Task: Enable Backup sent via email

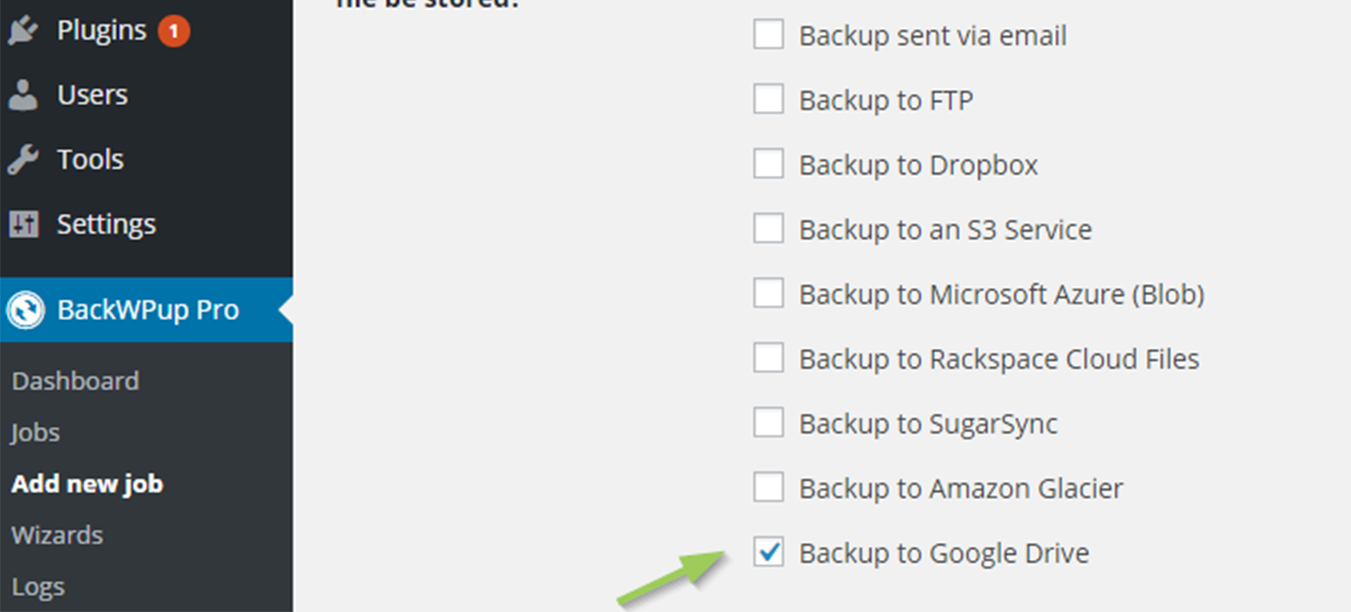Action: pyautogui.click(x=769, y=34)
